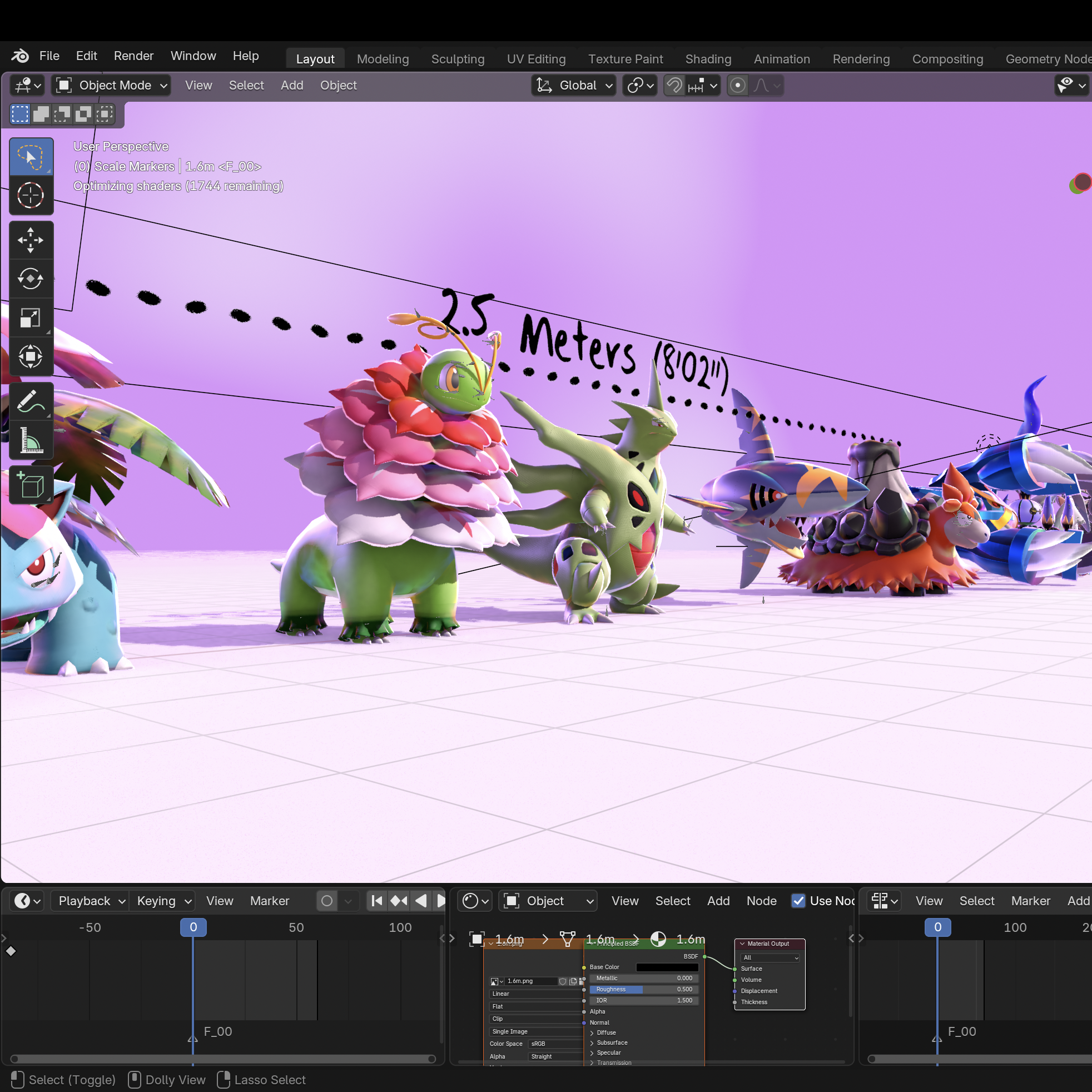Select the 3D Cursor tool
Viewport: 1092px width, 1092px height.
31,195
